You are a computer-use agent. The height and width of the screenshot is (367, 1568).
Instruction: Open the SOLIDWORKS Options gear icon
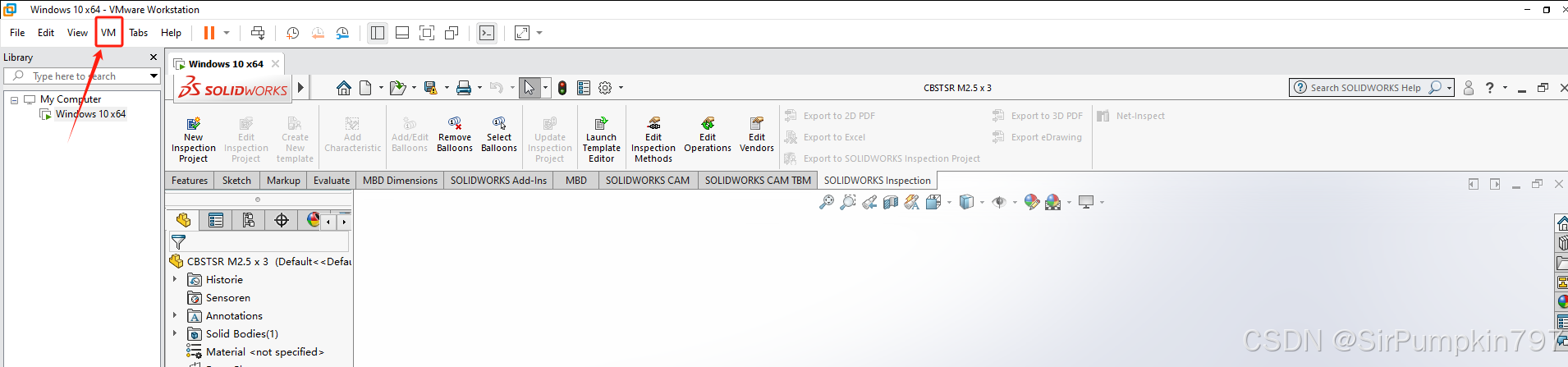tap(605, 88)
